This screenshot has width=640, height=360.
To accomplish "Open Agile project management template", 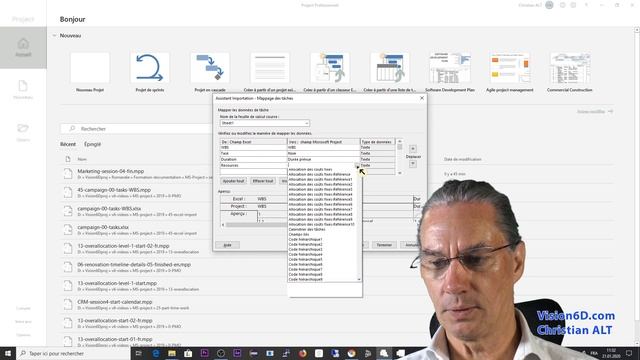I will pyautogui.click(x=510, y=68).
